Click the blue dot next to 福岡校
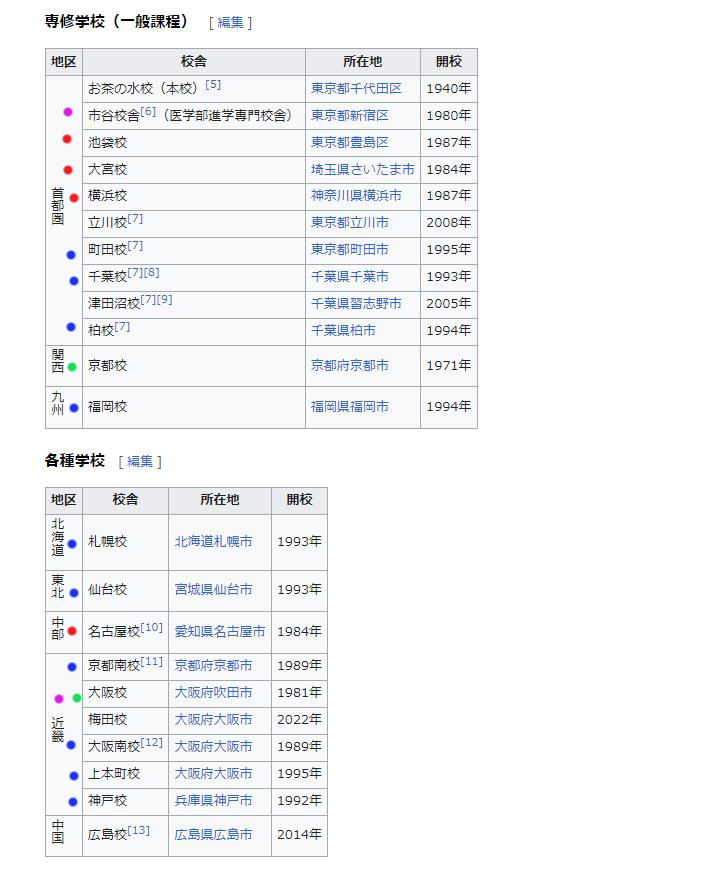 tap(74, 408)
